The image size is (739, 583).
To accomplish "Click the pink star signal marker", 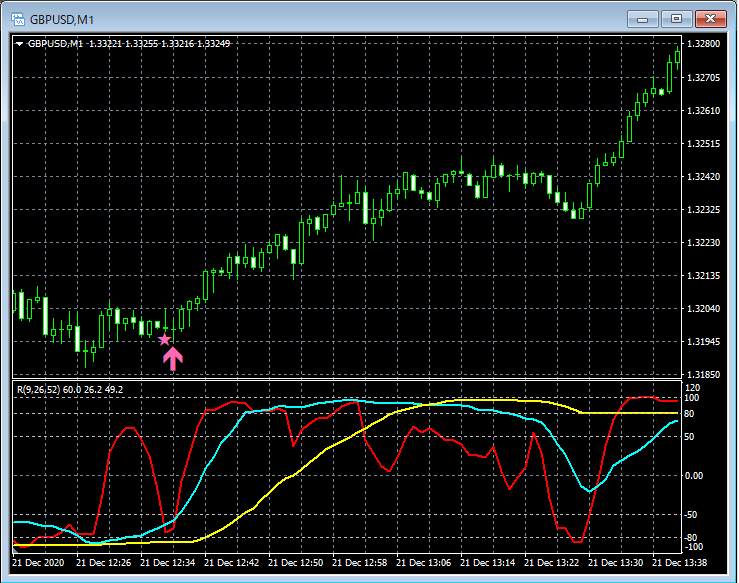I will coord(164,340).
